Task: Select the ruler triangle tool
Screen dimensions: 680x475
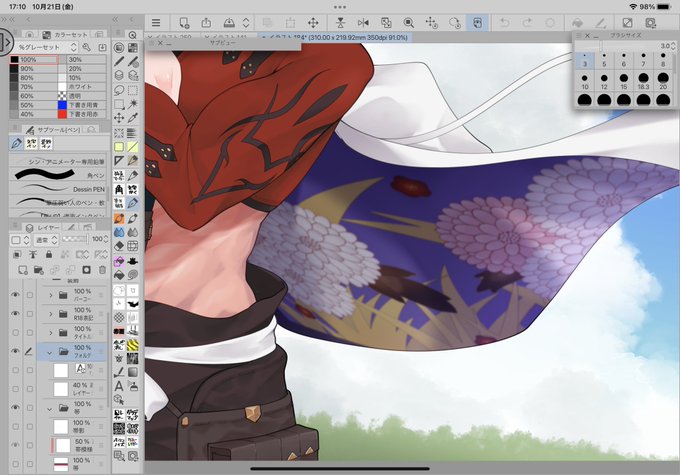Action: tap(119, 161)
